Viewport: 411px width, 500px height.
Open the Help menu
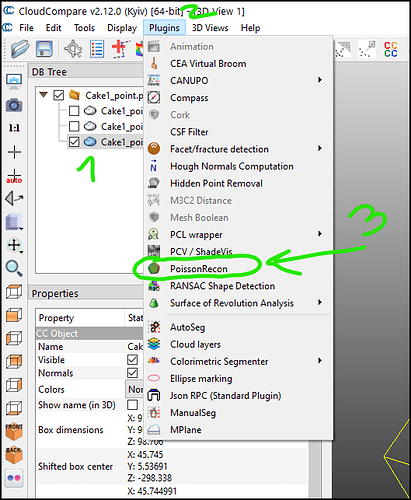pos(250,28)
